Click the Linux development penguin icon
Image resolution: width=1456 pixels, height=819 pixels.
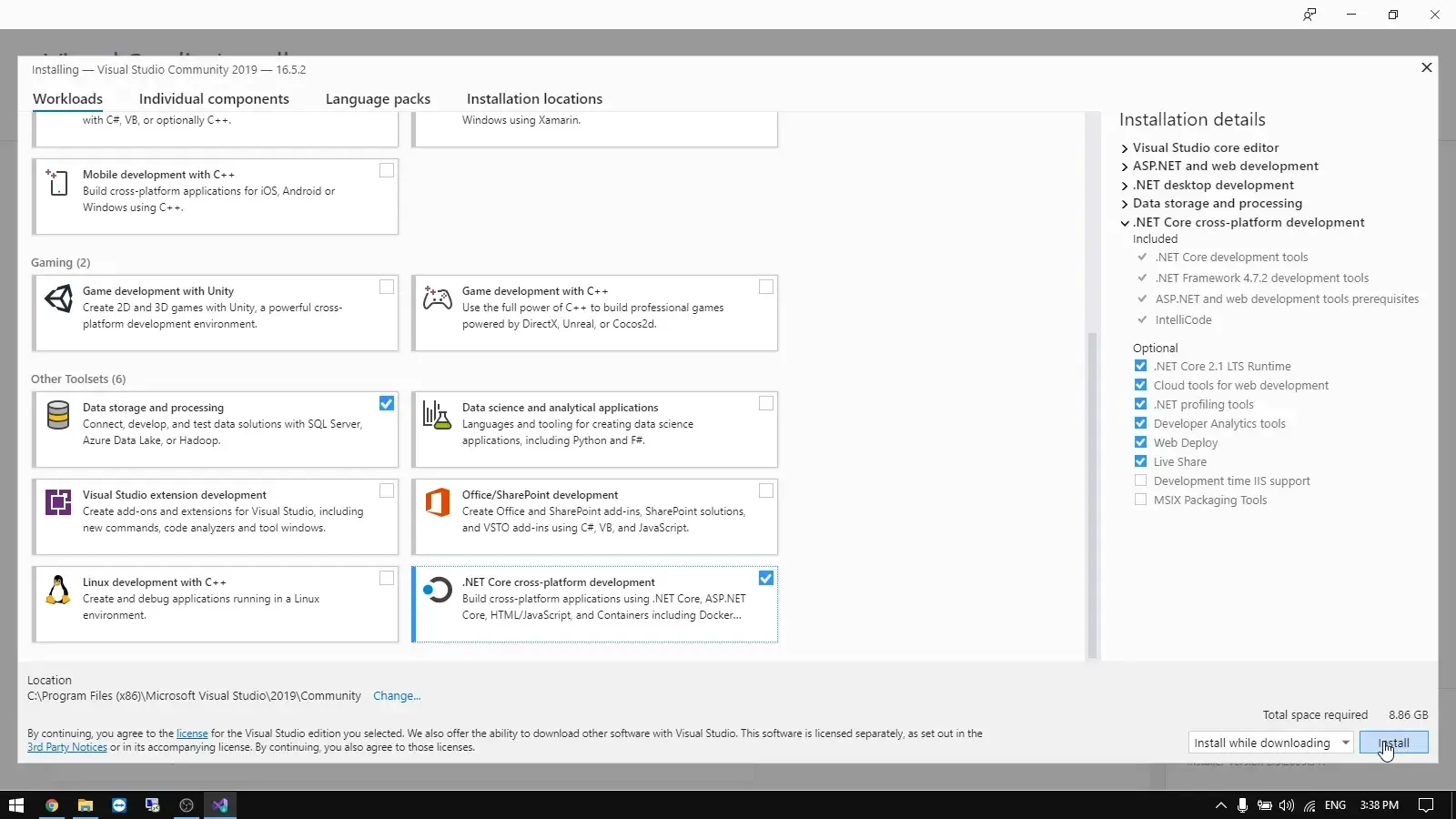pyautogui.click(x=57, y=591)
